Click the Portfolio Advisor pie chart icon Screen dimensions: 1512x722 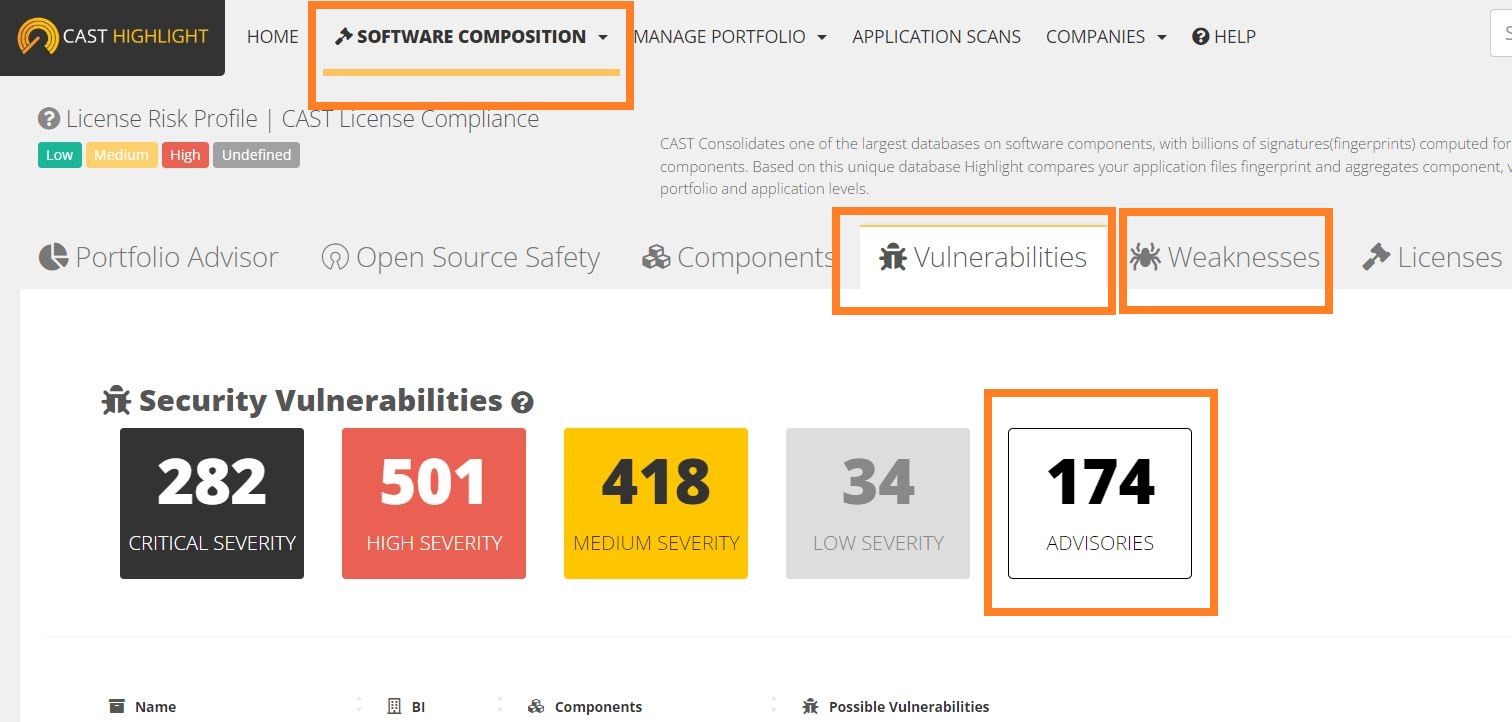[53, 257]
